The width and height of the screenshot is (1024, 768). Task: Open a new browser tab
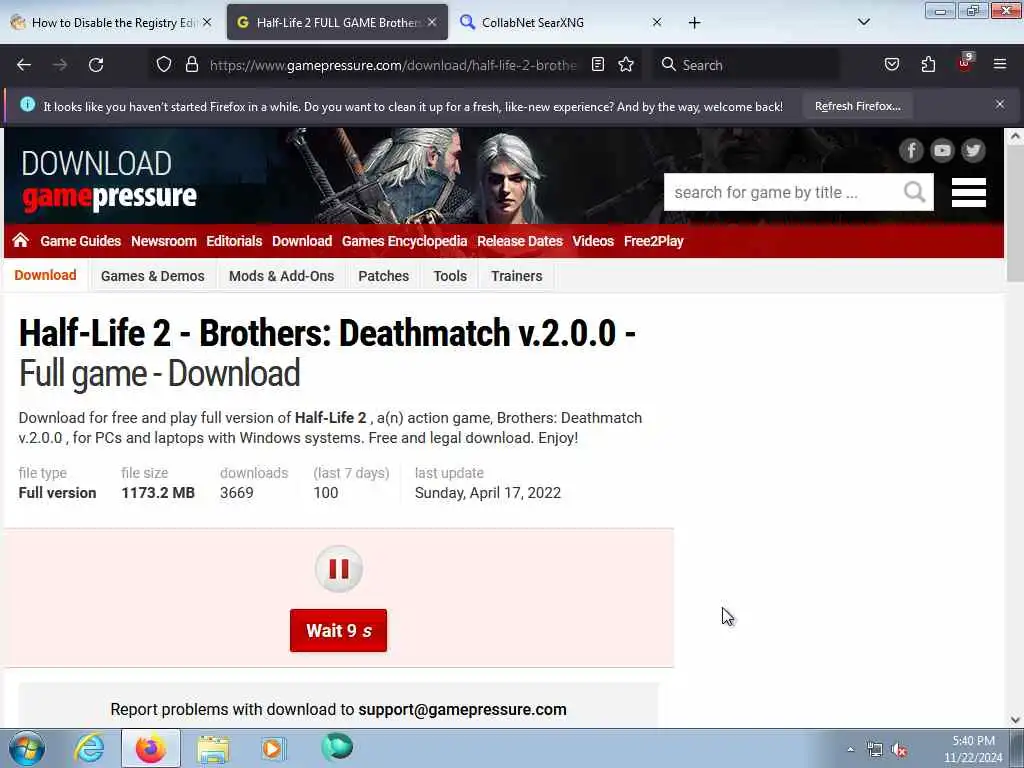[x=694, y=23]
